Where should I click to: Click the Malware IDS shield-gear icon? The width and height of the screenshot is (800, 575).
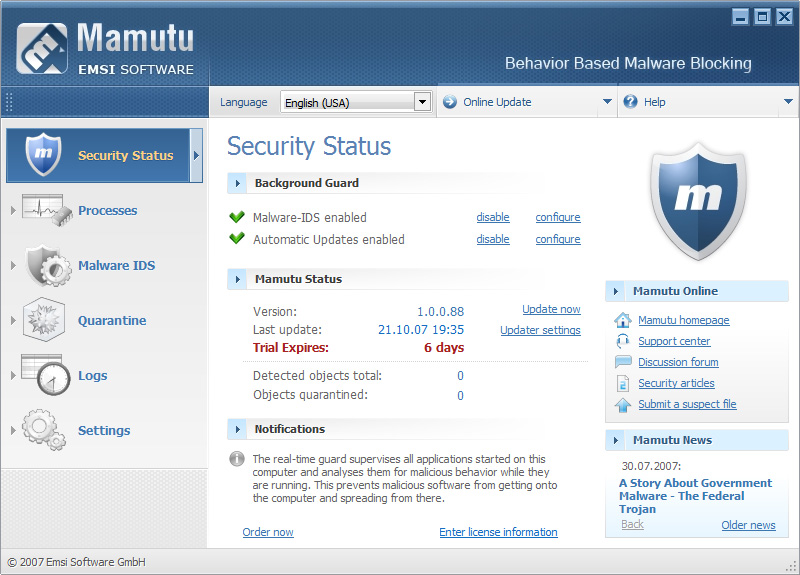pyautogui.click(x=48, y=265)
